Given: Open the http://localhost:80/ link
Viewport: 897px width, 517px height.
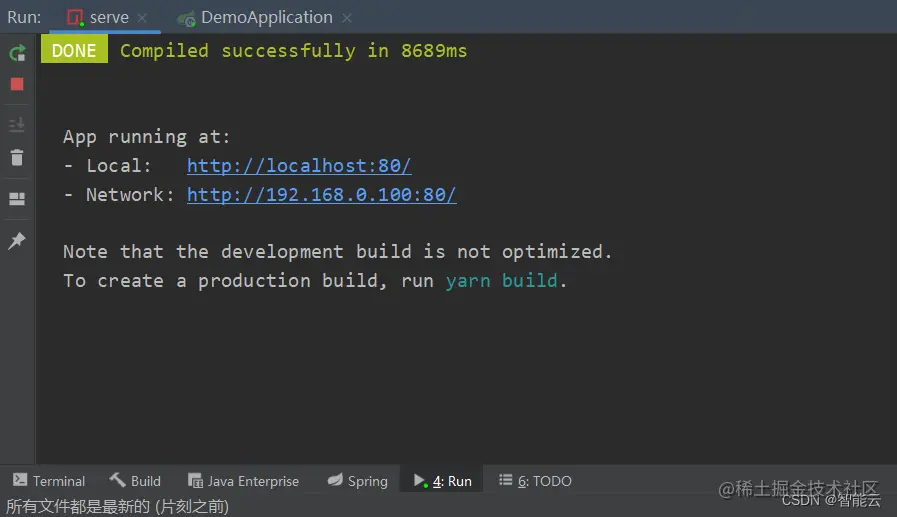Looking at the screenshot, I should tap(299, 166).
